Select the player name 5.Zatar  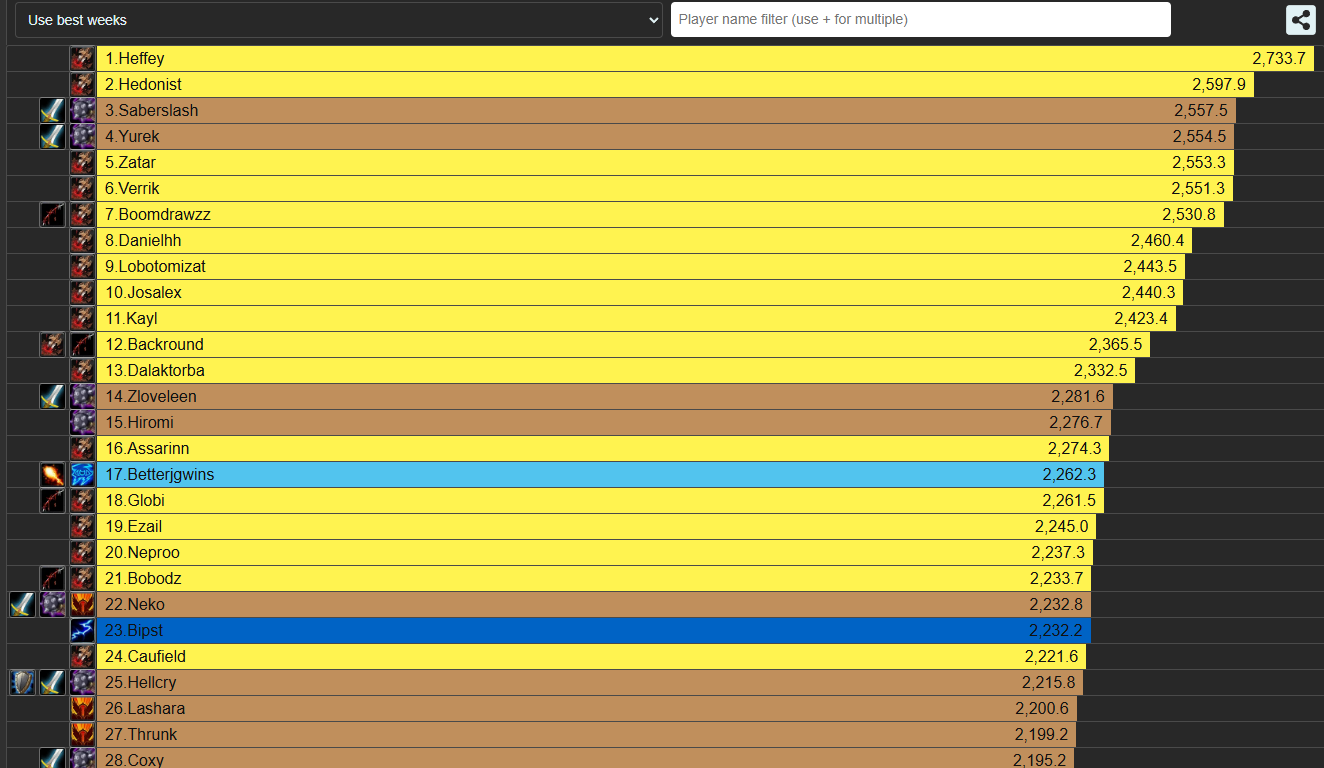[x=131, y=163]
